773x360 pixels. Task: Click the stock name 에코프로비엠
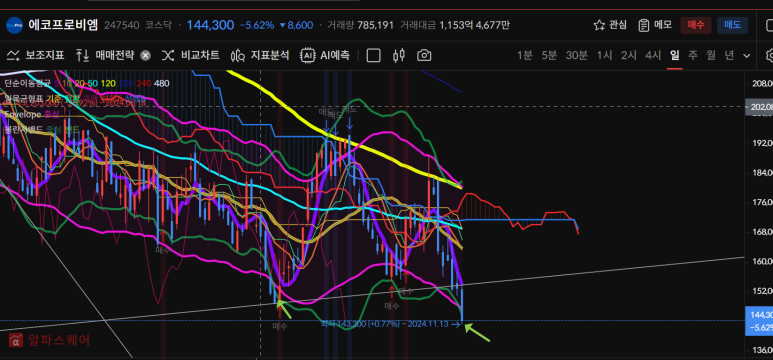coord(63,25)
